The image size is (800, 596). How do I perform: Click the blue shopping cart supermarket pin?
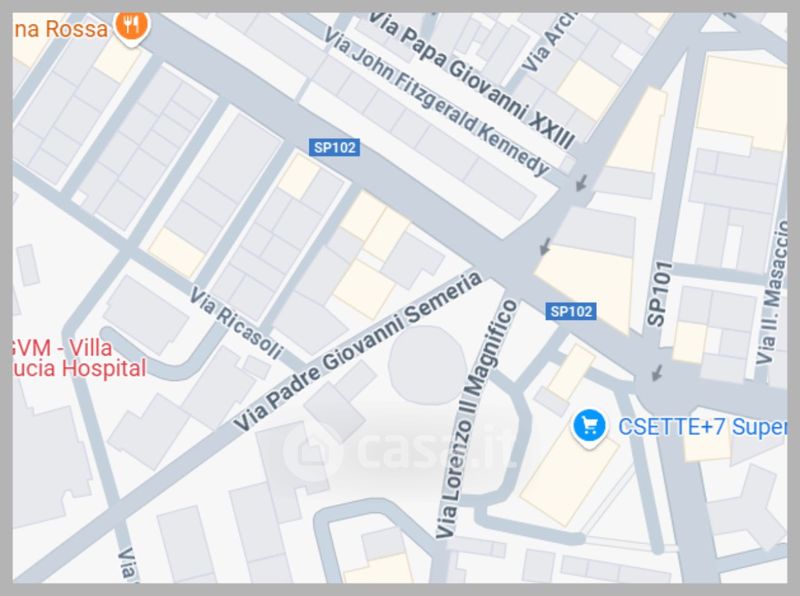pos(589,426)
